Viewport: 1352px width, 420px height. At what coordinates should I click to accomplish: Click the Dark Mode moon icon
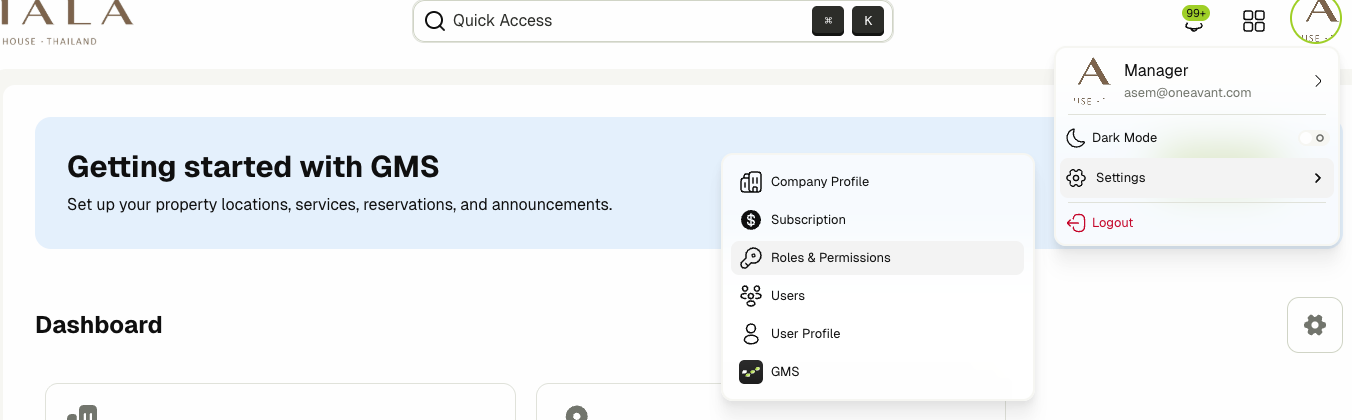click(1076, 138)
